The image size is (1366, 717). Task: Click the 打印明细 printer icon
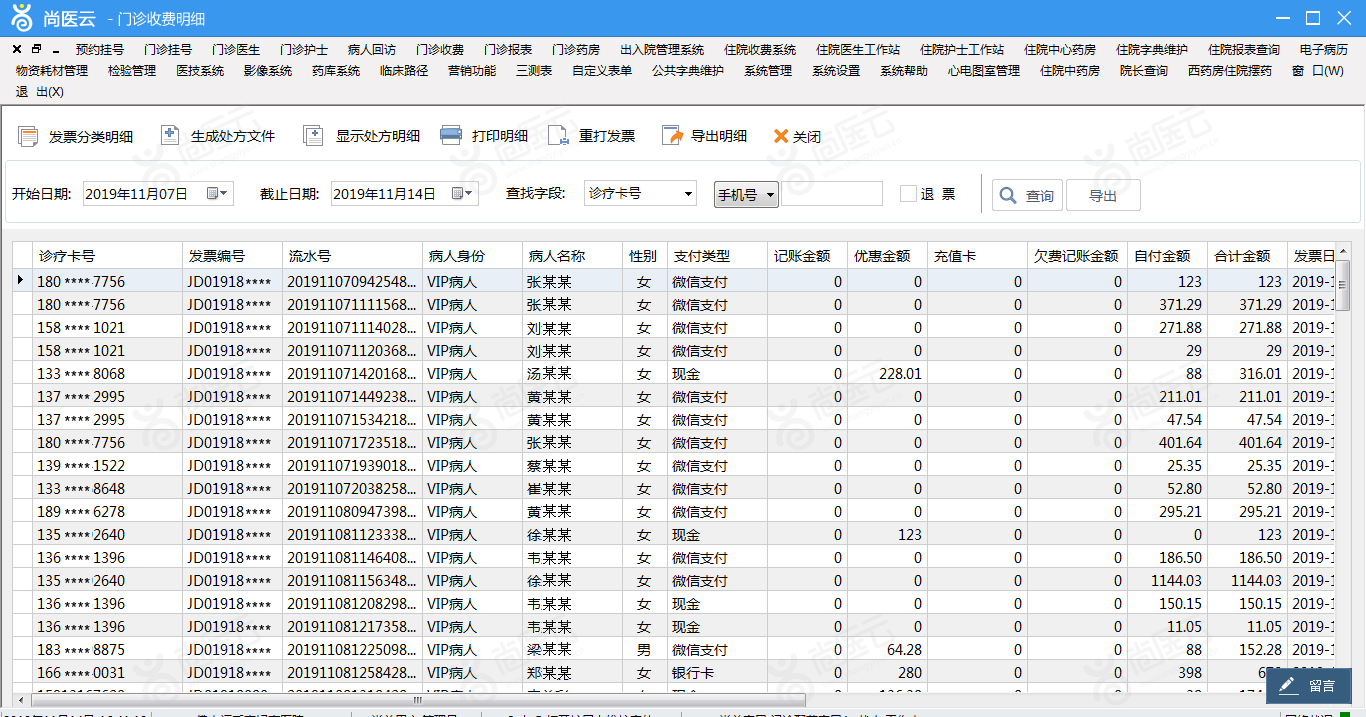coord(451,136)
